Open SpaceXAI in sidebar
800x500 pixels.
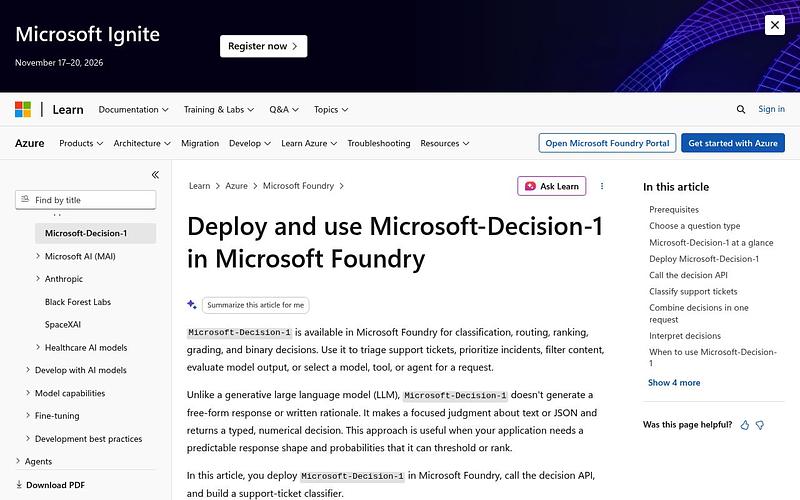(x=63, y=324)
